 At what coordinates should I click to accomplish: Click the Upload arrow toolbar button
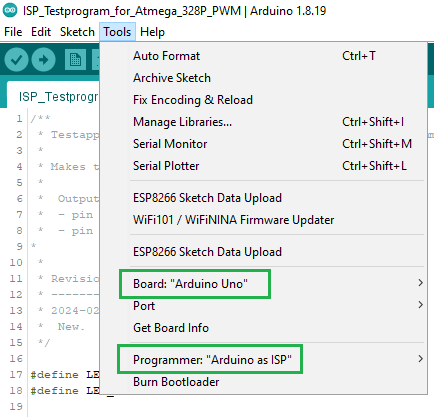coord(43,60)
